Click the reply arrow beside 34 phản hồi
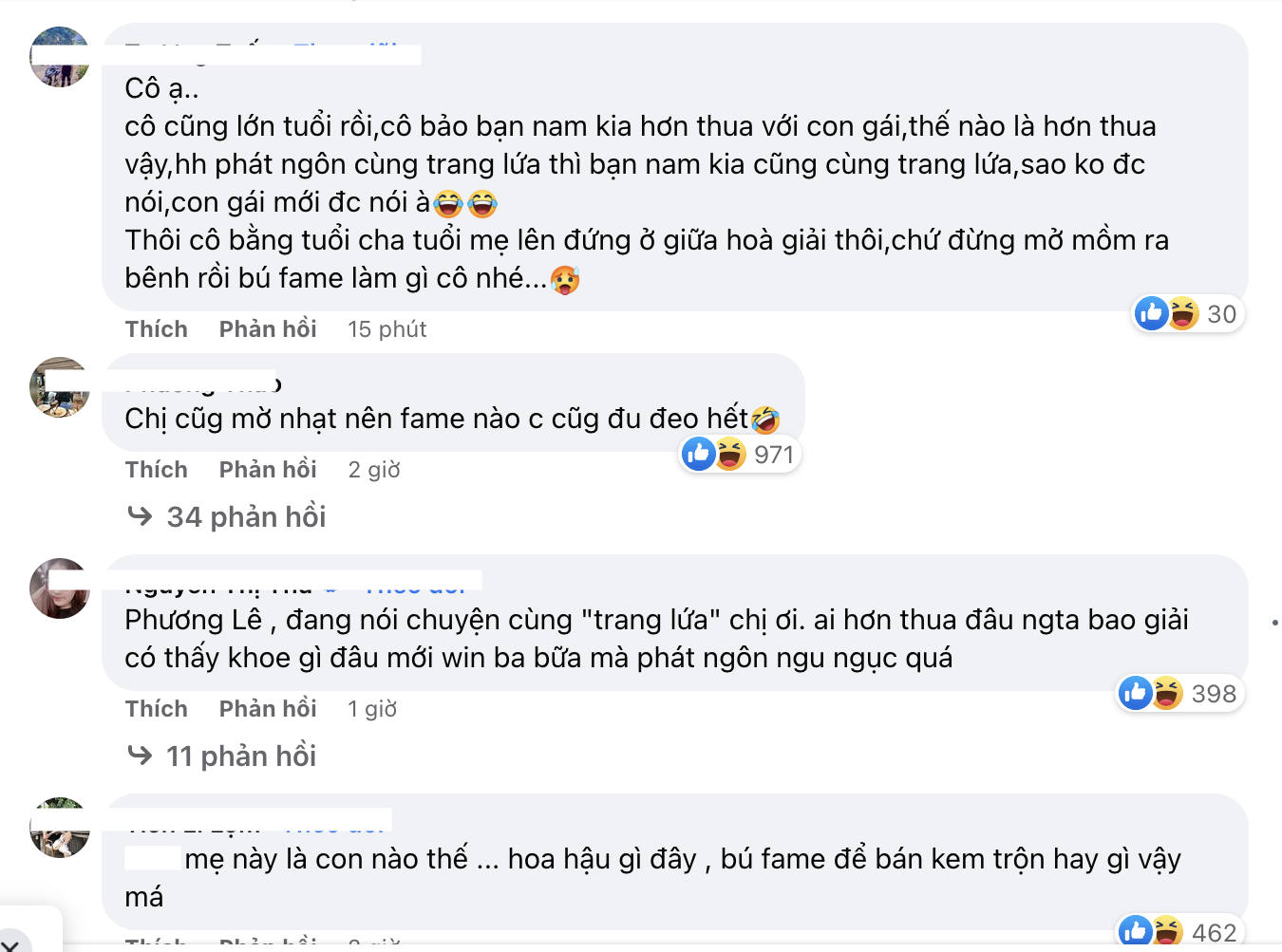The height and width of the screenshot is (952, 1282). pos(141,516)
